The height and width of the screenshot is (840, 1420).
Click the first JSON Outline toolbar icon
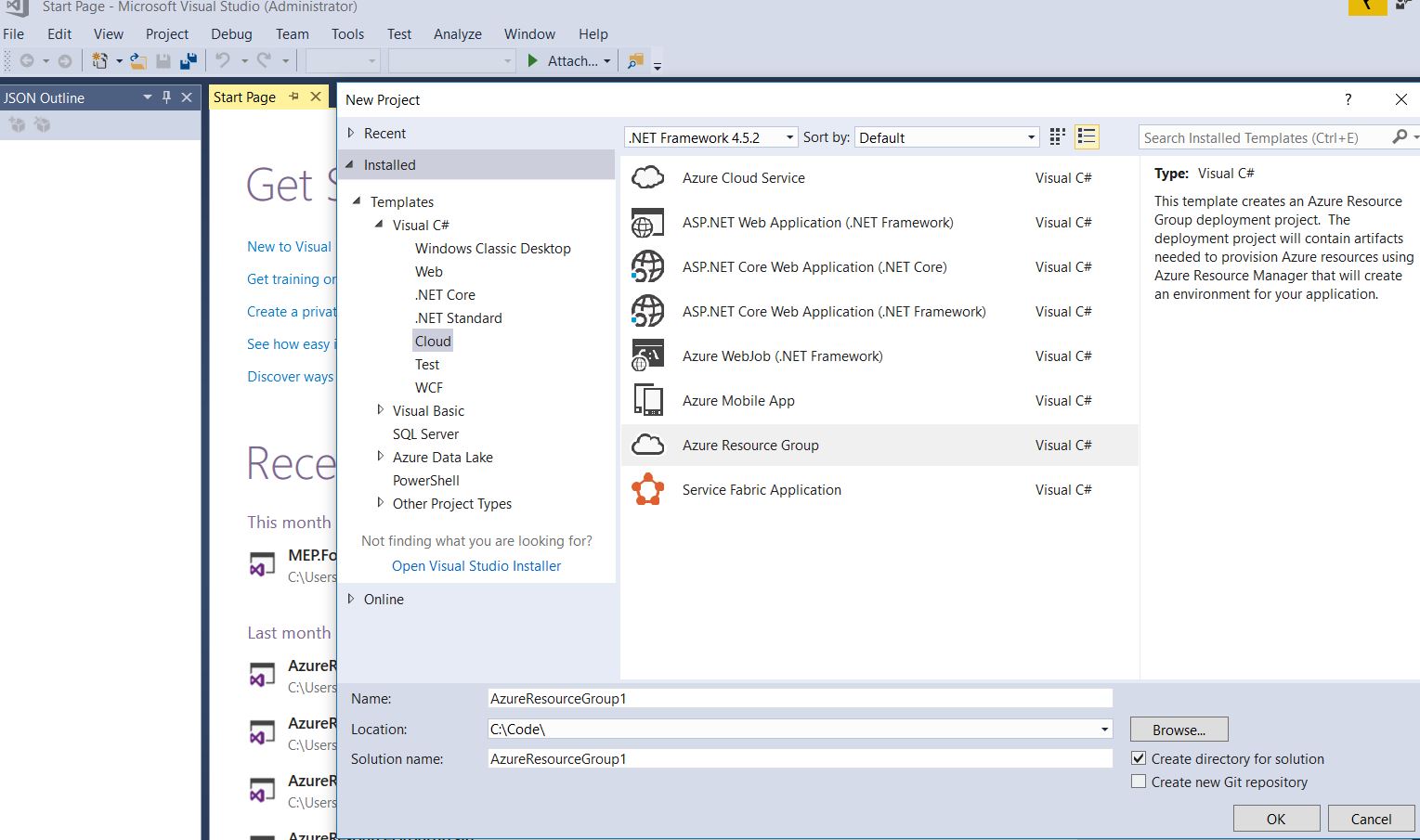pos(17,124)
